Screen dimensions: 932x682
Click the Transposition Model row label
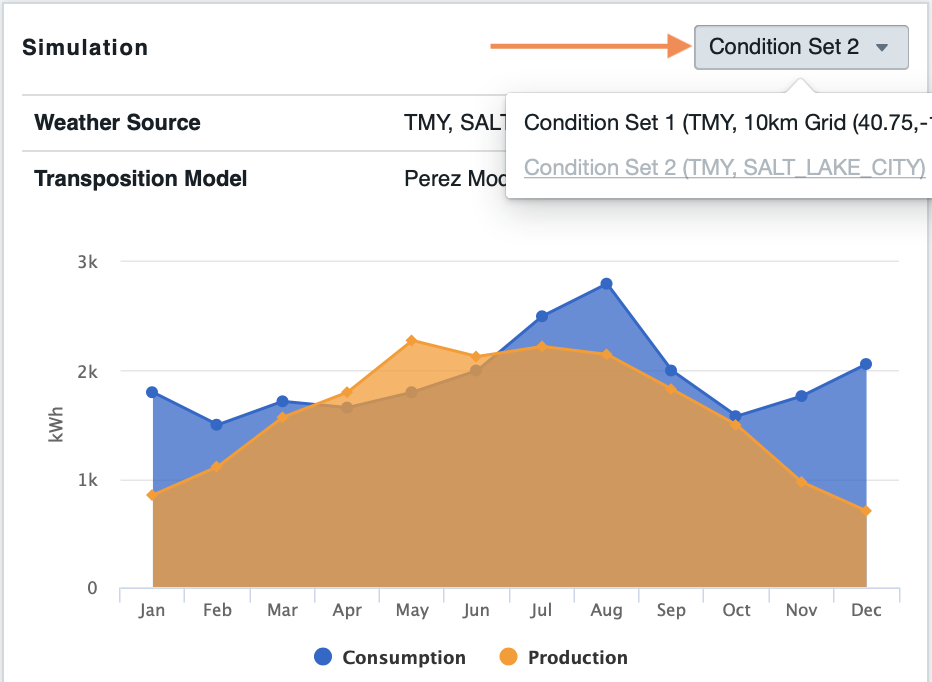[140, 179]
